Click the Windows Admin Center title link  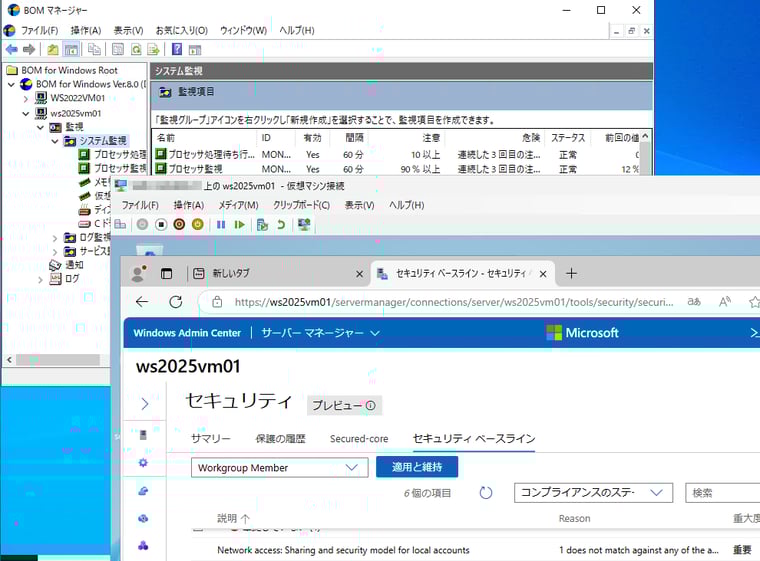pyautogui.click(x=187, y=333)
